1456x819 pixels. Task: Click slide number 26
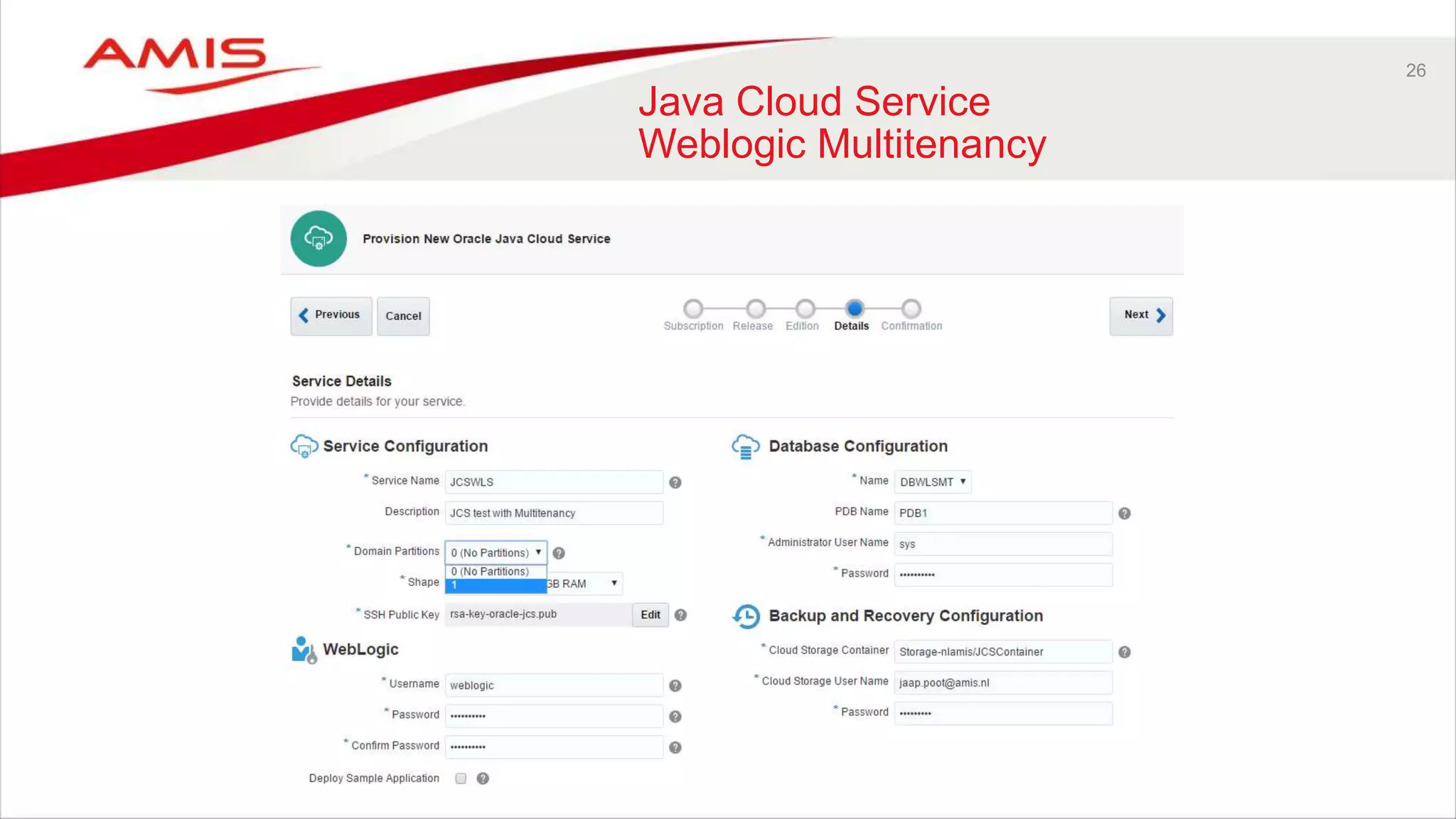(1415, 70)
